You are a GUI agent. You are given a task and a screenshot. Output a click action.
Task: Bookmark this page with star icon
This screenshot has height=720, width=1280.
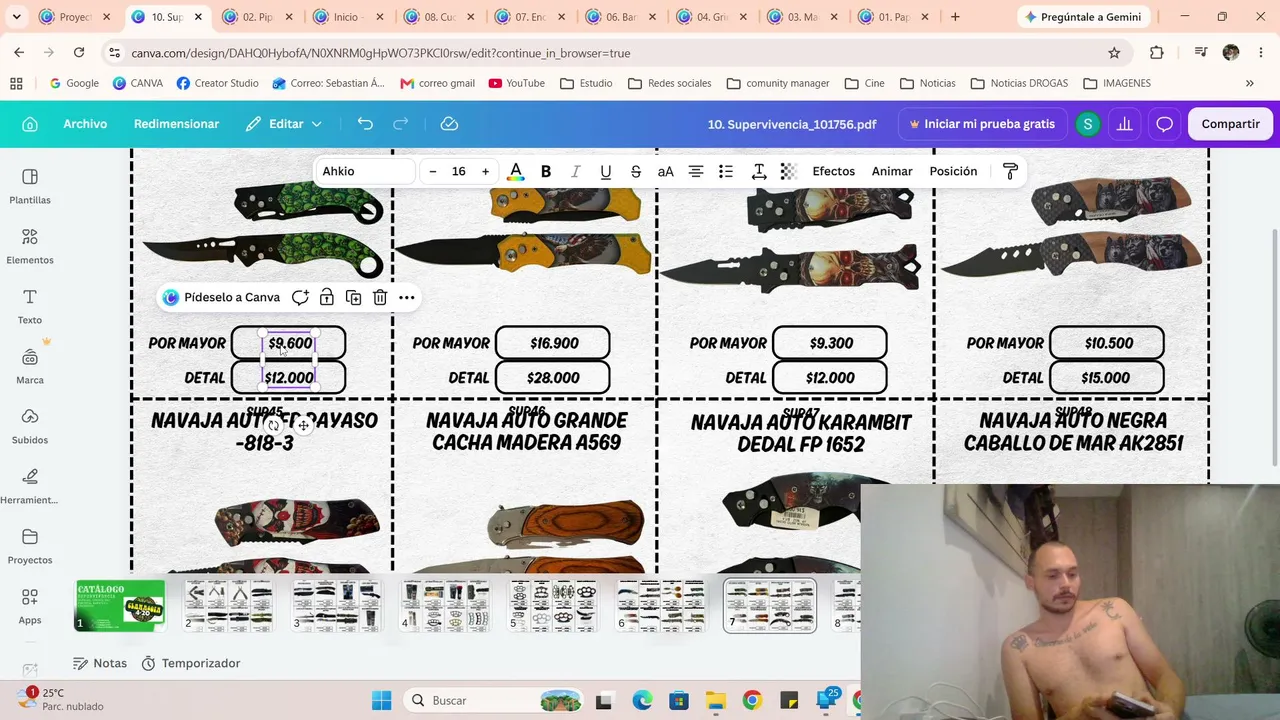click(1114, 53)
